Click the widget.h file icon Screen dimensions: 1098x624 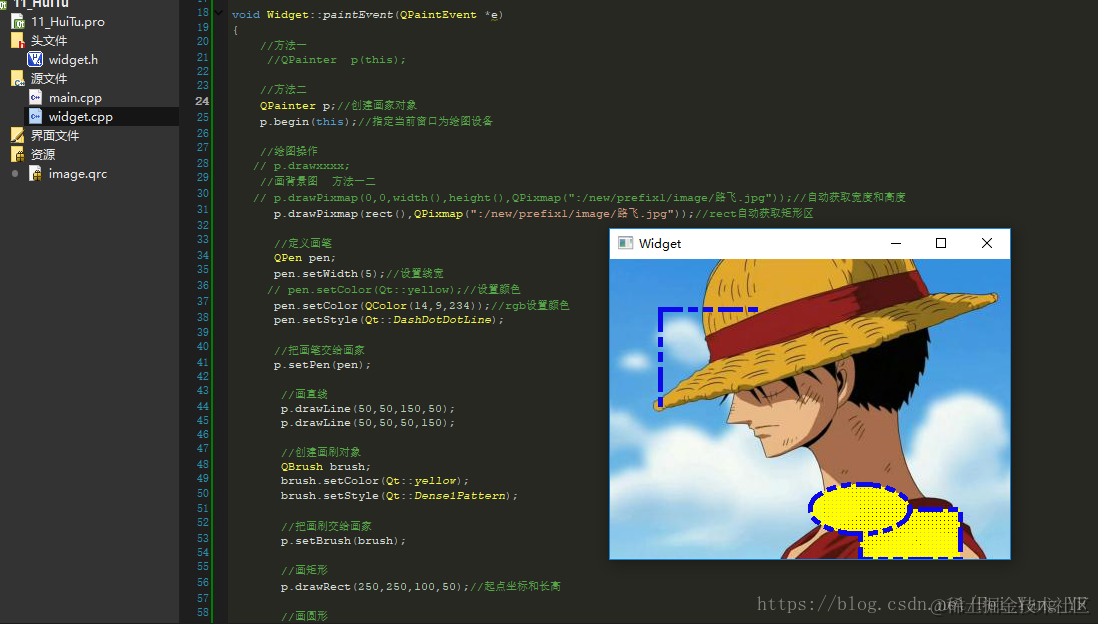[35, 60]
